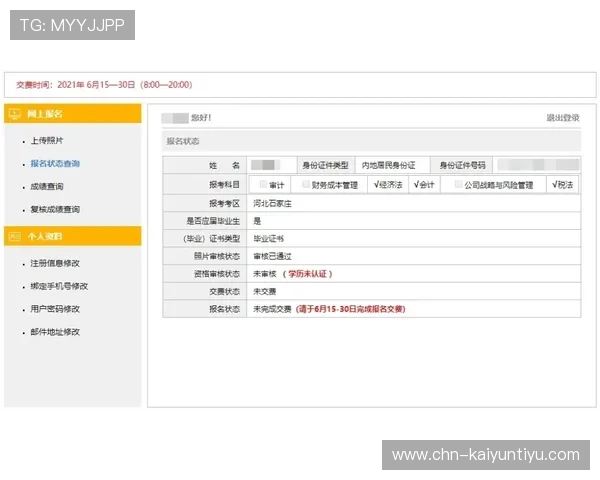Click the 未交费 payment status value
This screenshot has width=600, height=480.
(264, 291)
